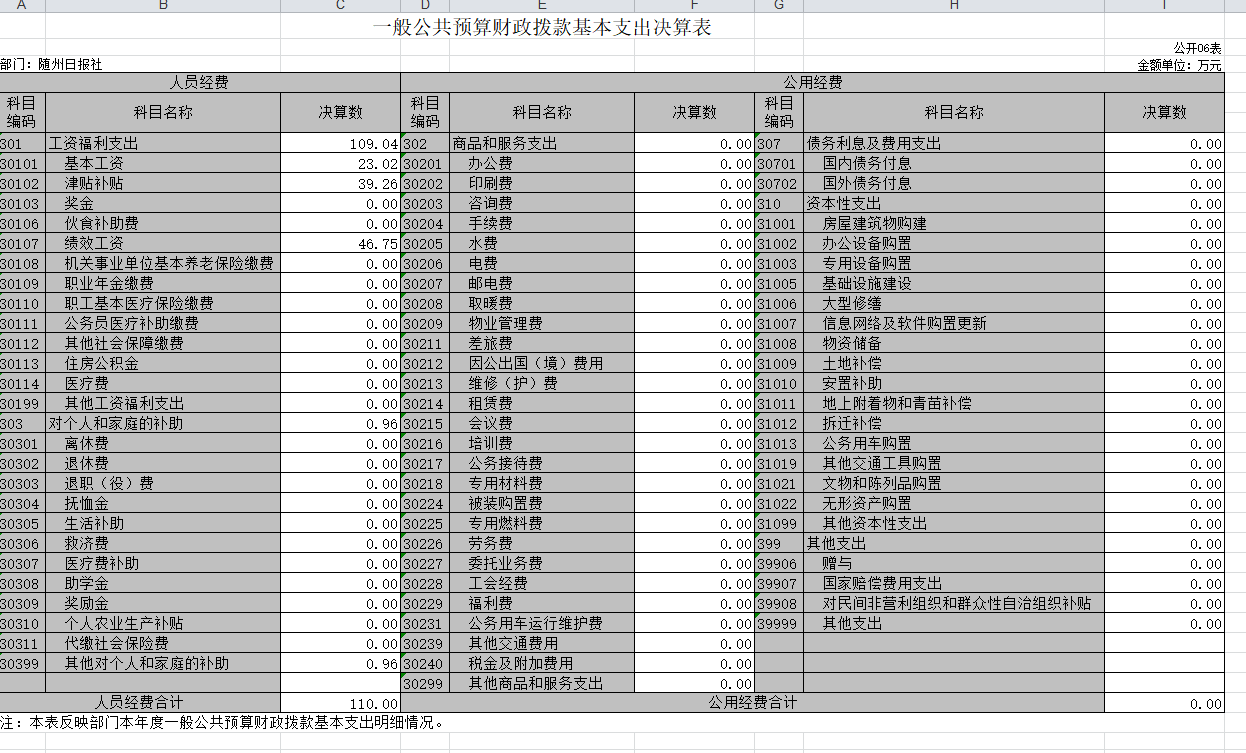Viewport: 1246px width, 753px height.
Task: Select the 金额单位：万元 cell
Action: click(1179, 65)
